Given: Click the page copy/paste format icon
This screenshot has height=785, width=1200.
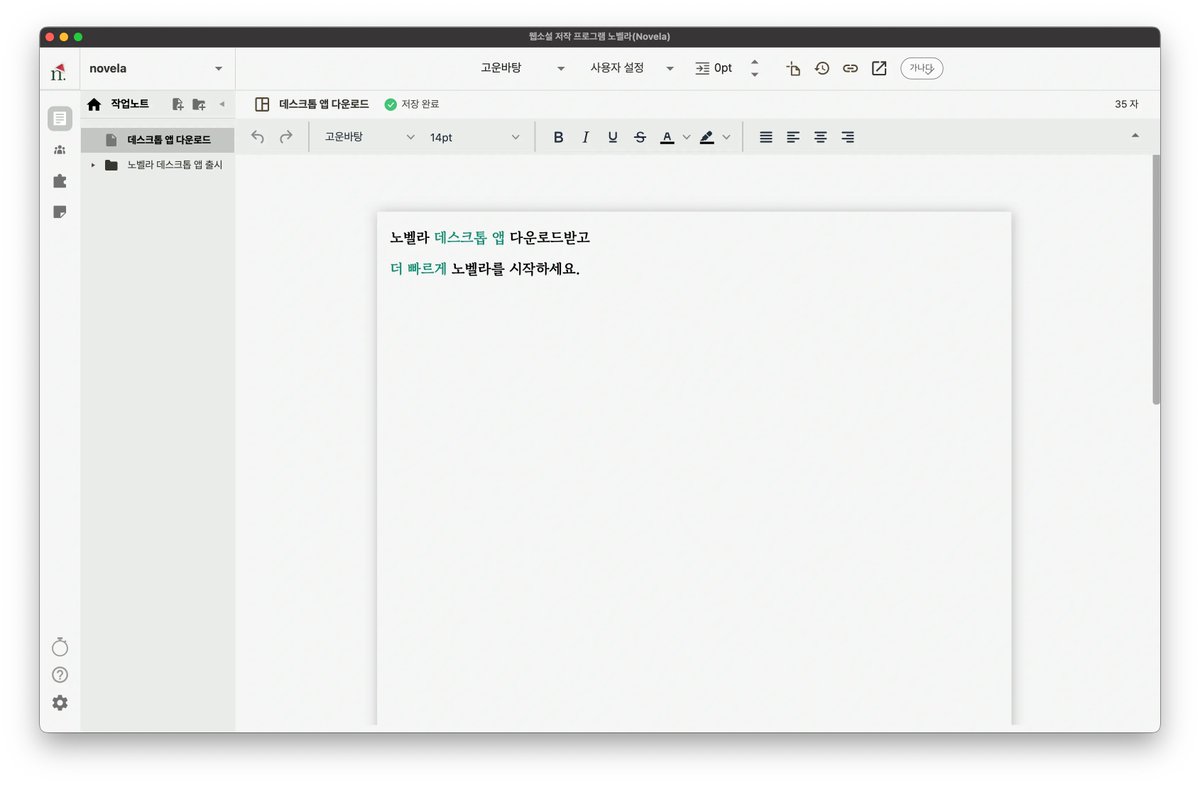Looking at the screenshot, I should coord(793,69).
